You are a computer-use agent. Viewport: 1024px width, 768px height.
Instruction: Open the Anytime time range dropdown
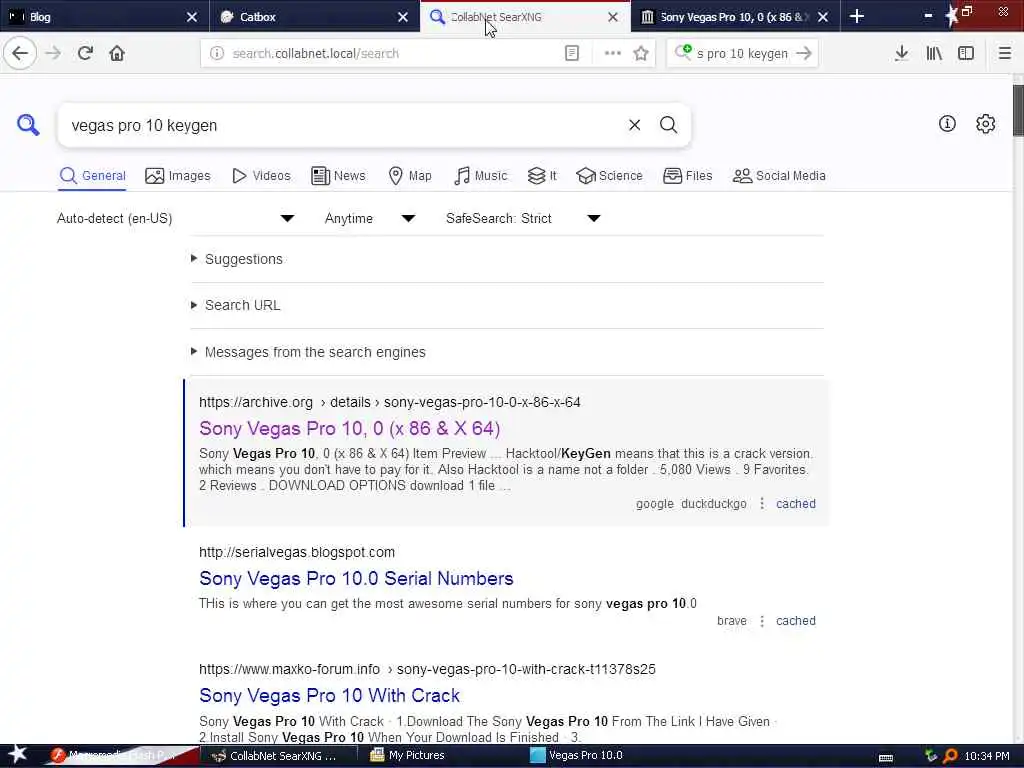[370, 218]
